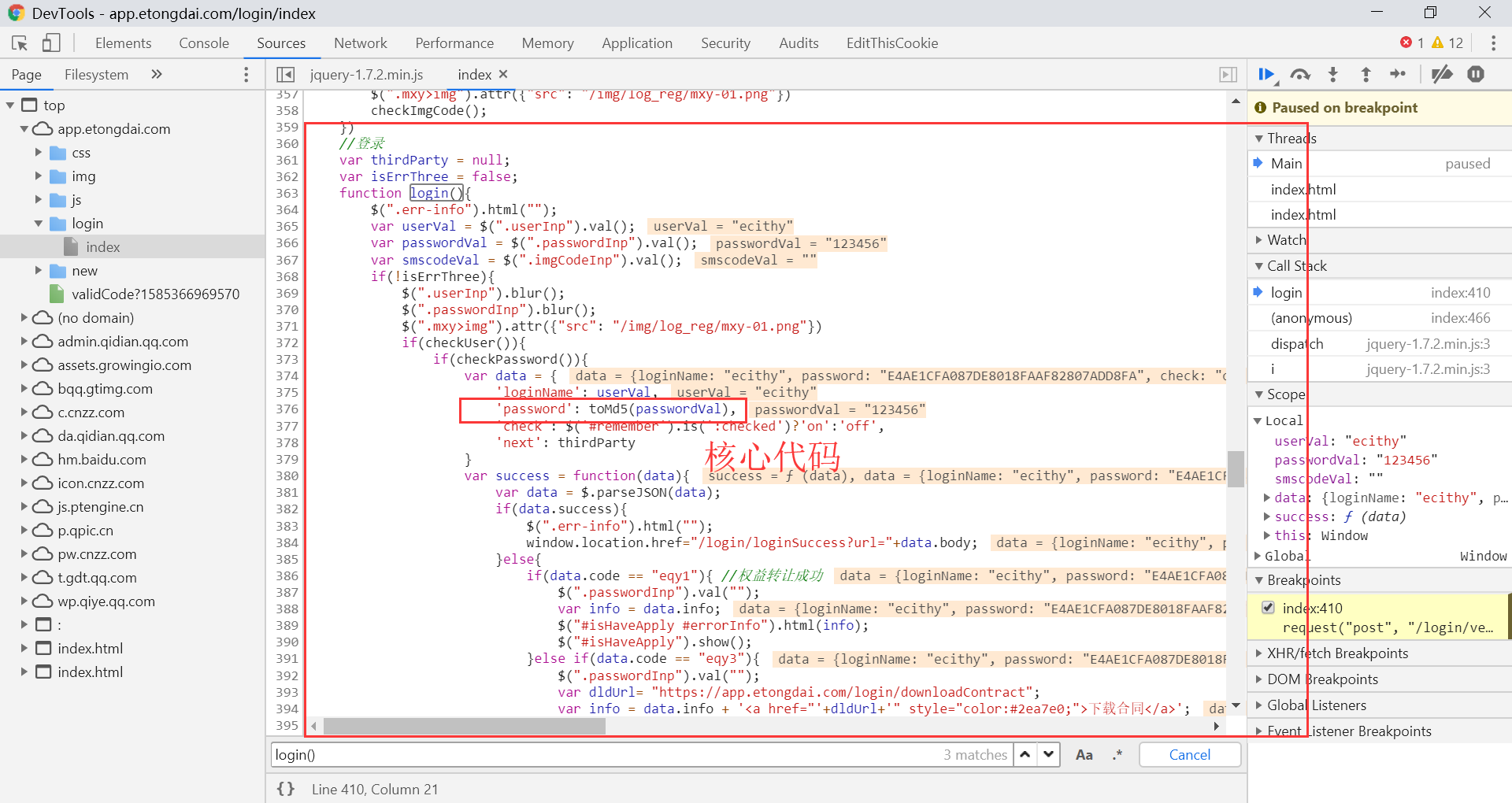The width and height of the screenshot is (1512, 803).
Task: Activate the inspect element picker icon
Action: [20, 43]
